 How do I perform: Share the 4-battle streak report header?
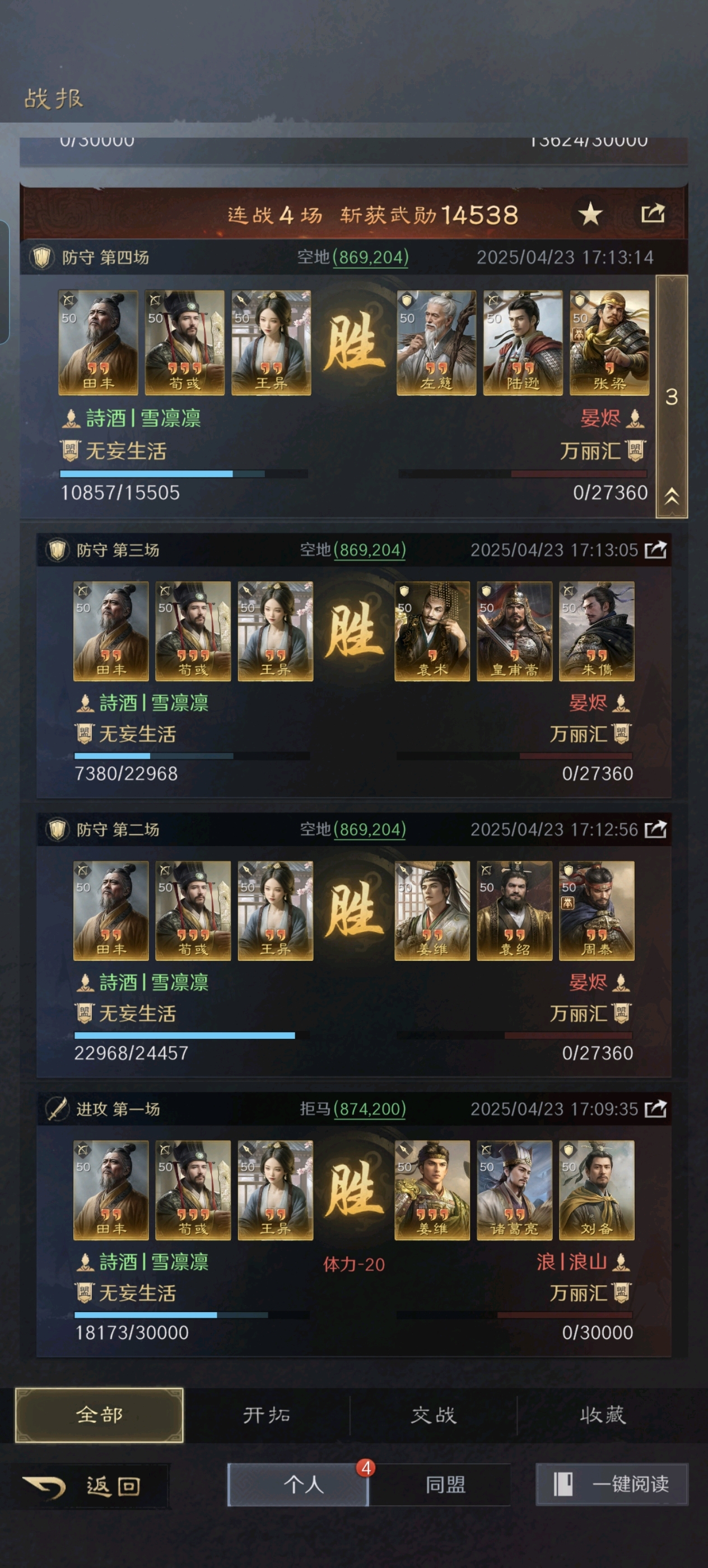[x=653, y=213]
